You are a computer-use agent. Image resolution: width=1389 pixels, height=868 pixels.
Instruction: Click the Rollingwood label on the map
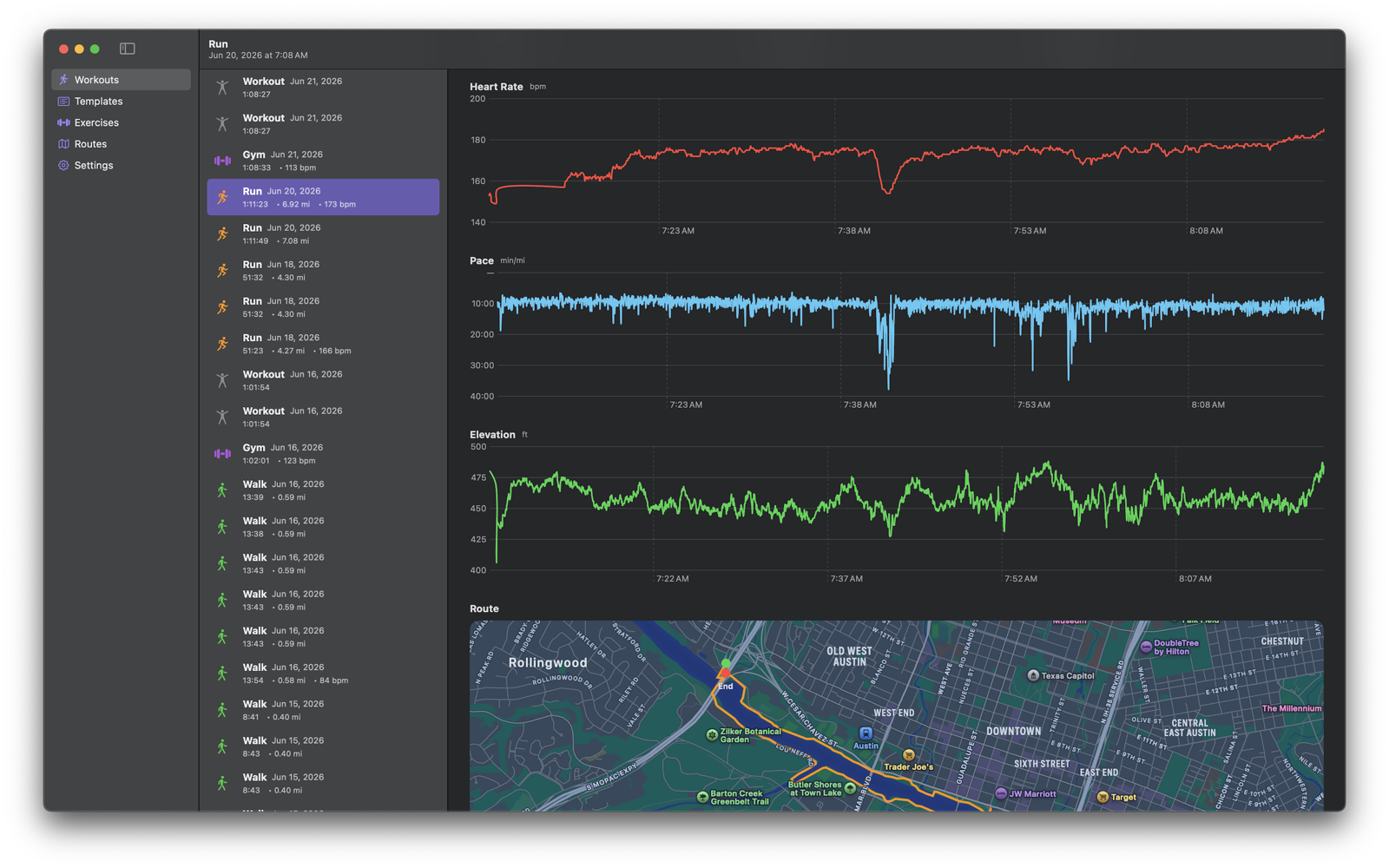click(548, 662)
